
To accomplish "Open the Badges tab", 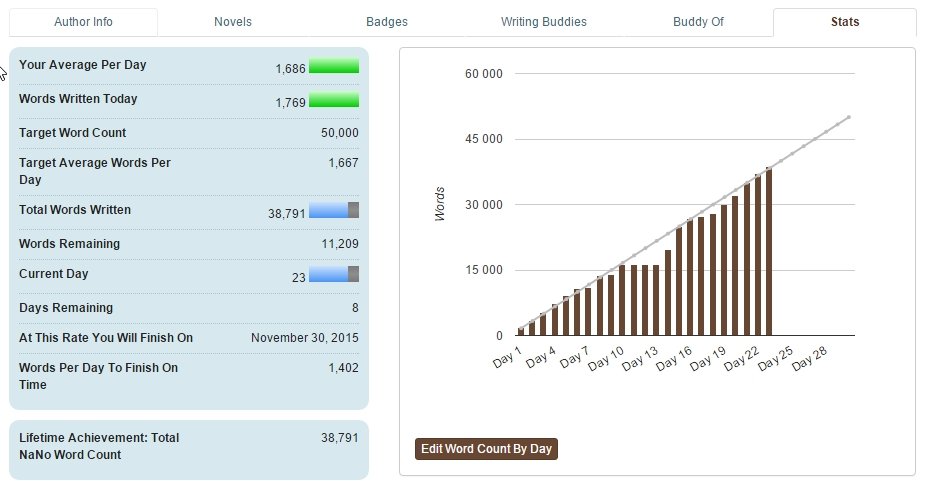I will (x=387, y=22).
